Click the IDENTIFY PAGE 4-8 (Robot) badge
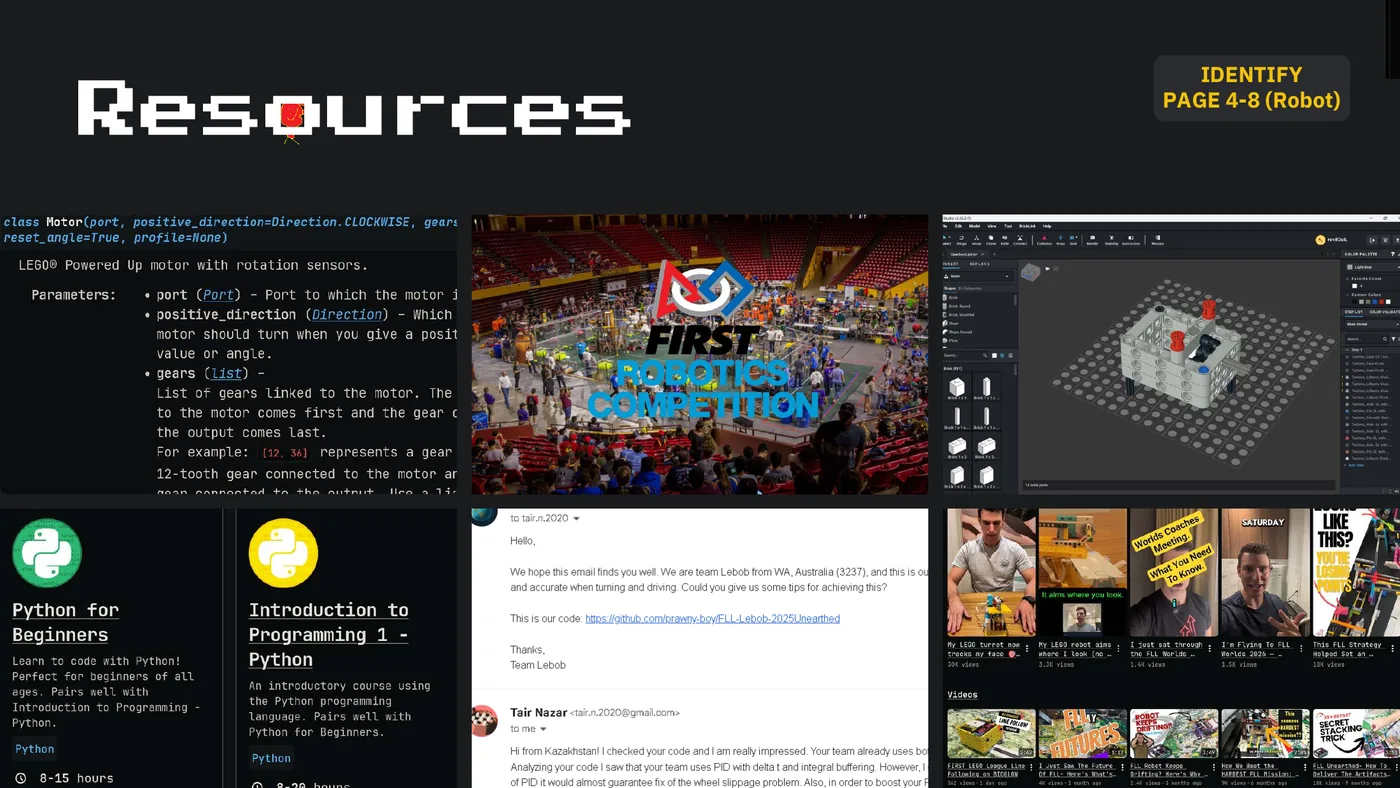1400x788 pixels. pyautogui.click(x=1251, y=88)
